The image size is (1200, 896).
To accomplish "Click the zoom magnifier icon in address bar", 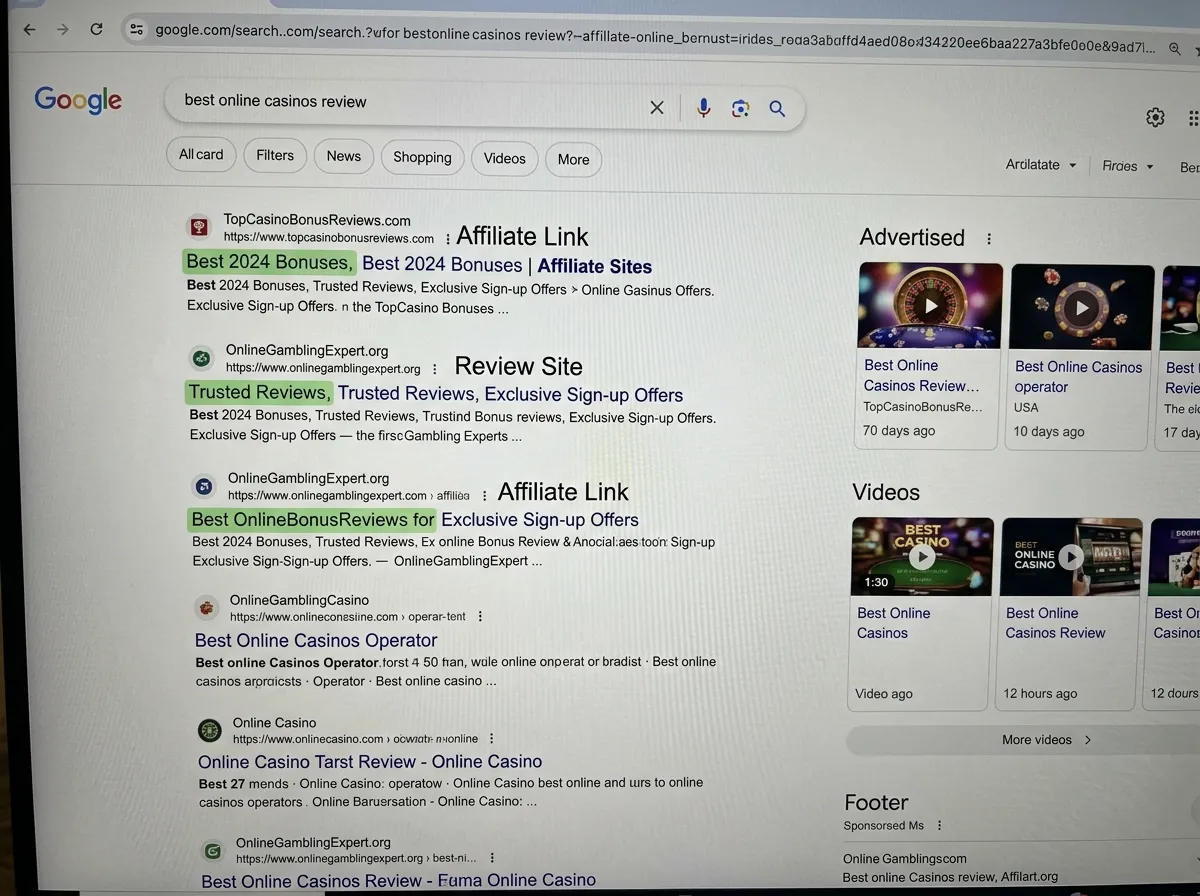I will click(1175, 48).
